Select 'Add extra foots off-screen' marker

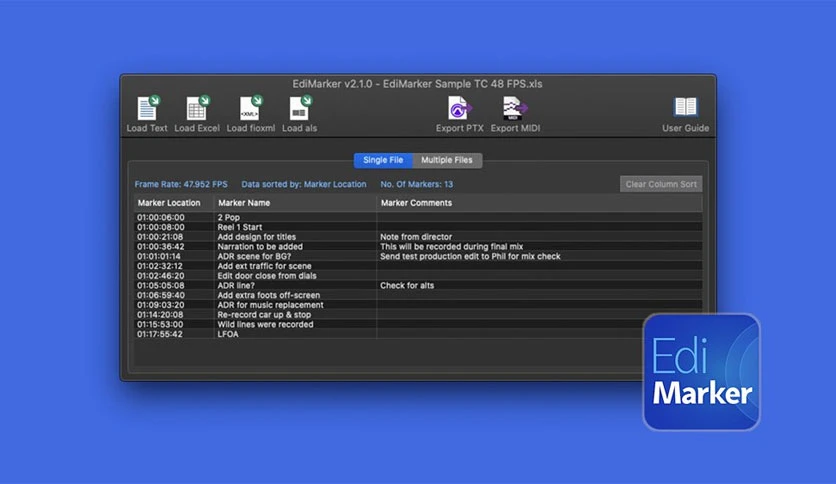(269, 295)
